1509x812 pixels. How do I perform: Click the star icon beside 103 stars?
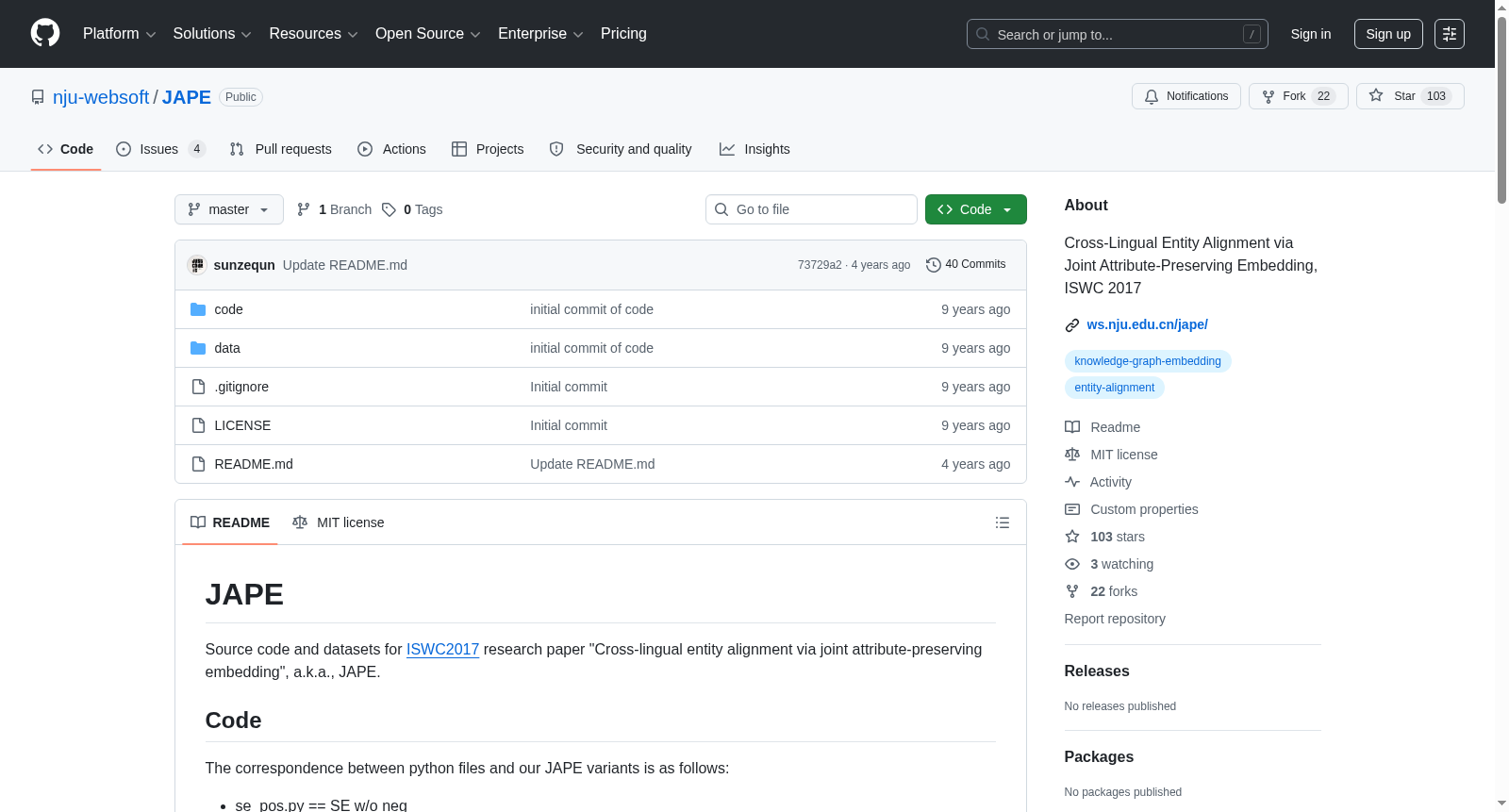(1072, 537)
